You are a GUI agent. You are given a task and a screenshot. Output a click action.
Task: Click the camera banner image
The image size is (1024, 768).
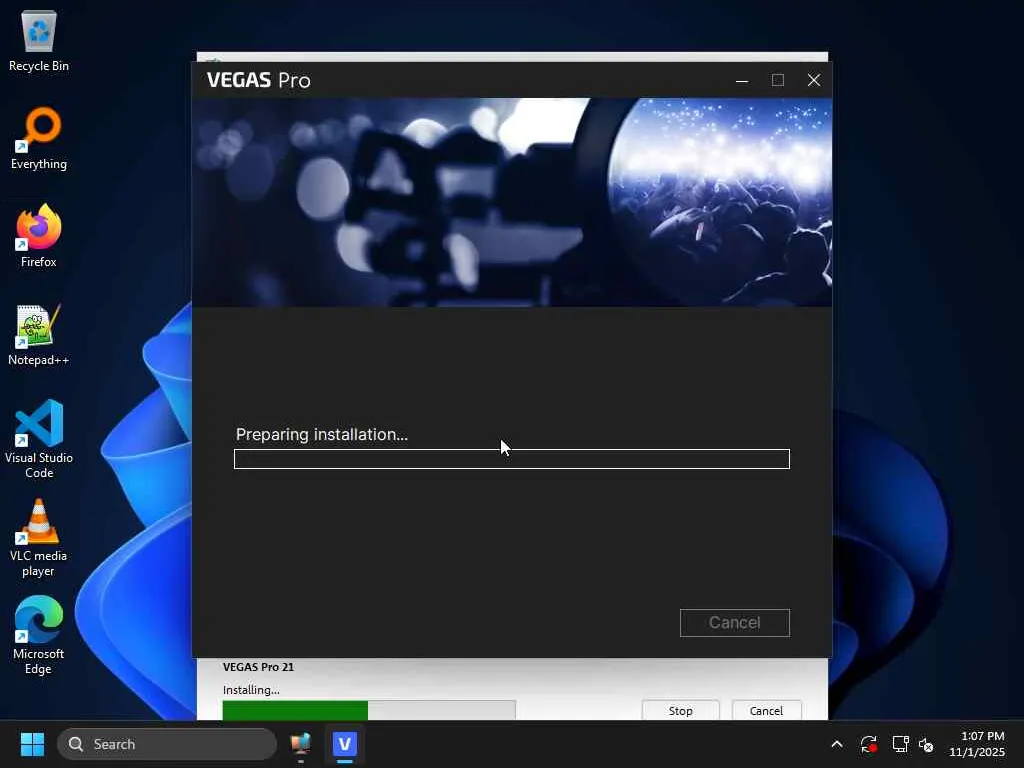(x=512, y=202)
